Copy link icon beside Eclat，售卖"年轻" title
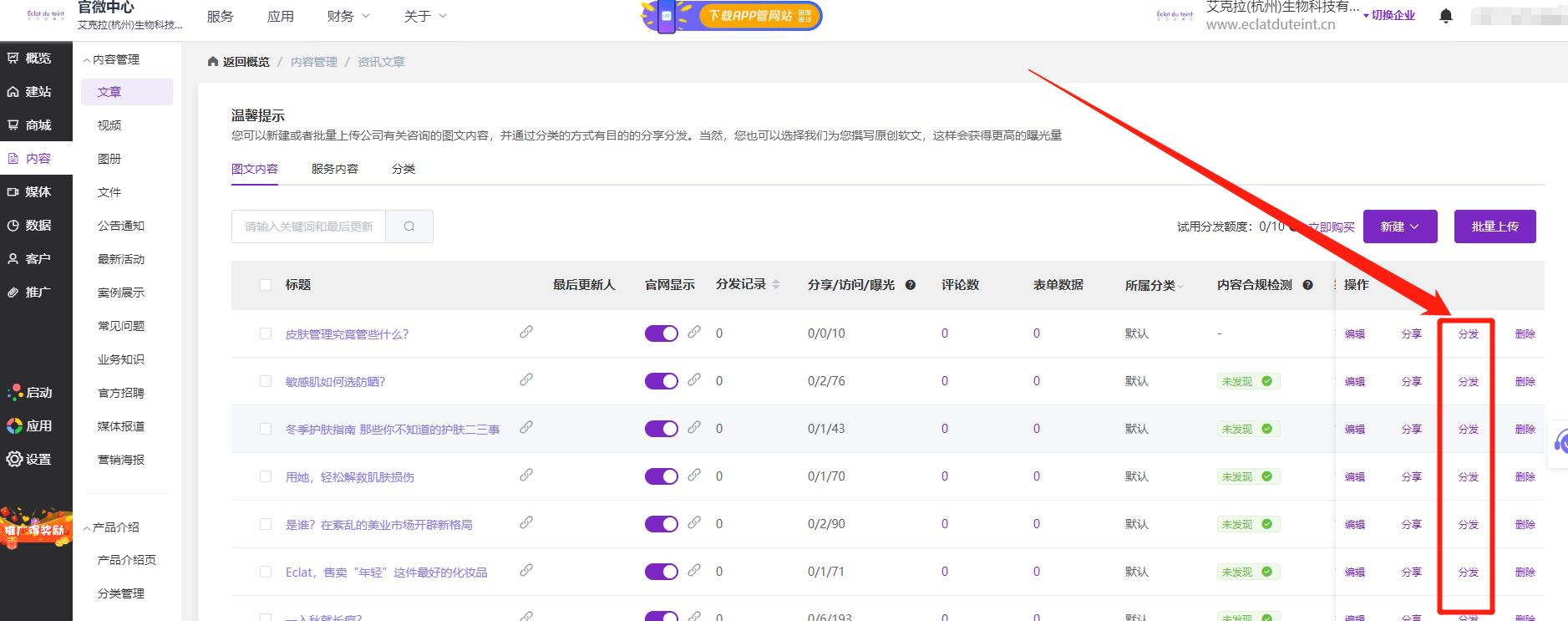 coord(526,570)
